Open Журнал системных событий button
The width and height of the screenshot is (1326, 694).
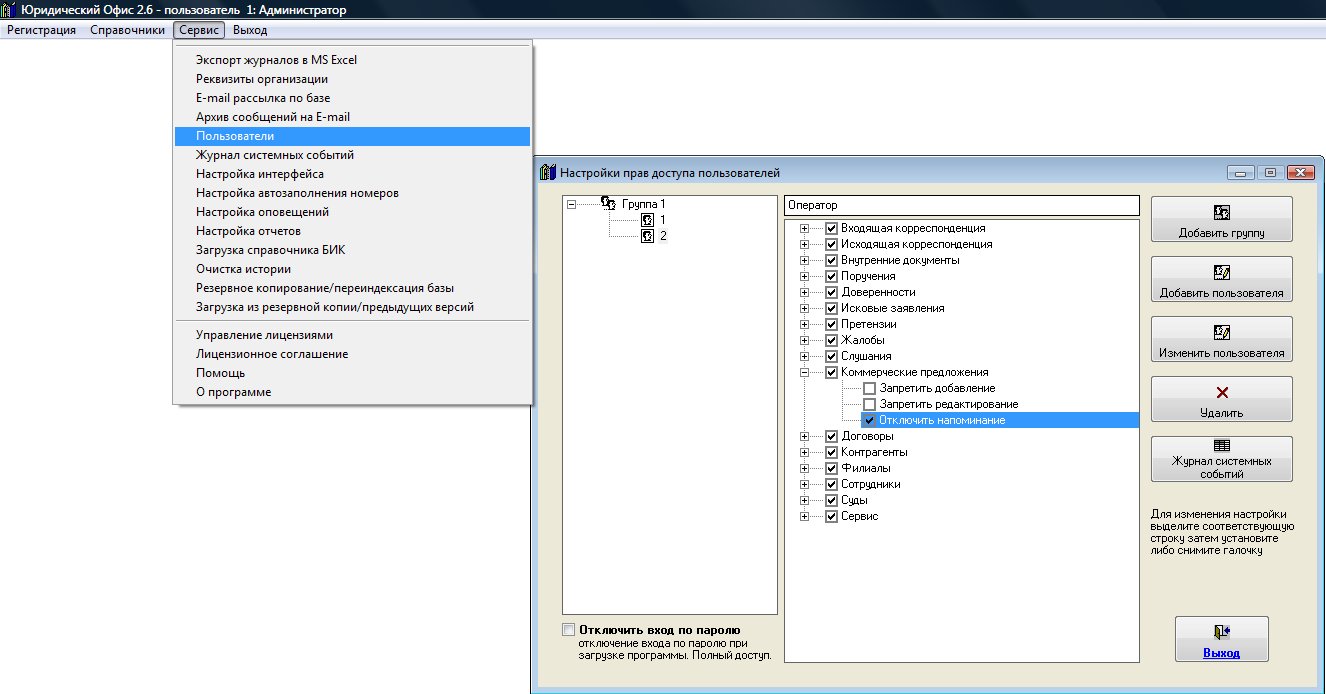tap(1221, 459)
